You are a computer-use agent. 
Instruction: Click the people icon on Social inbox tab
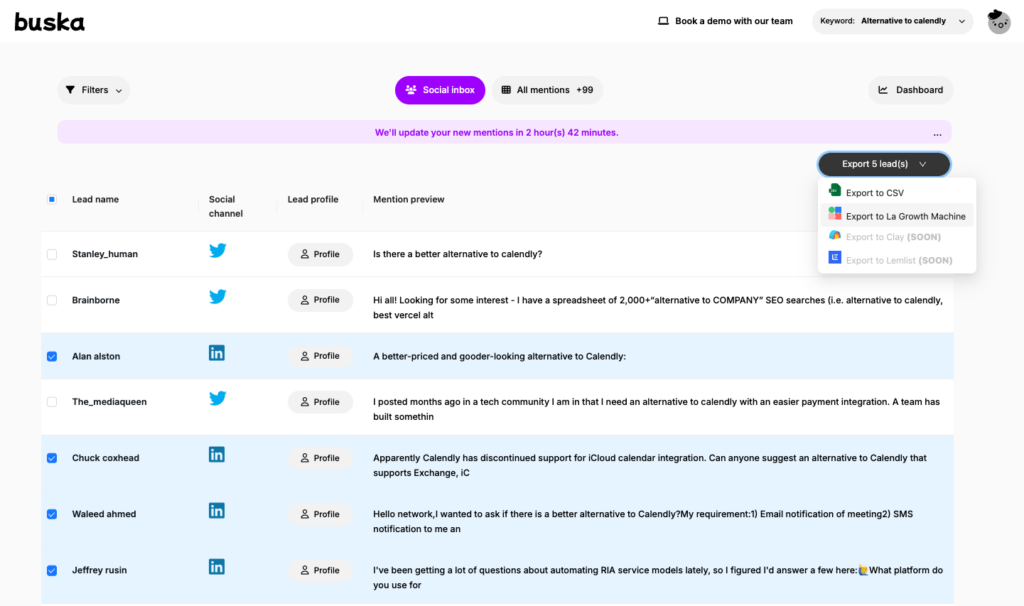pyautogui.click(x=411, y=90)
